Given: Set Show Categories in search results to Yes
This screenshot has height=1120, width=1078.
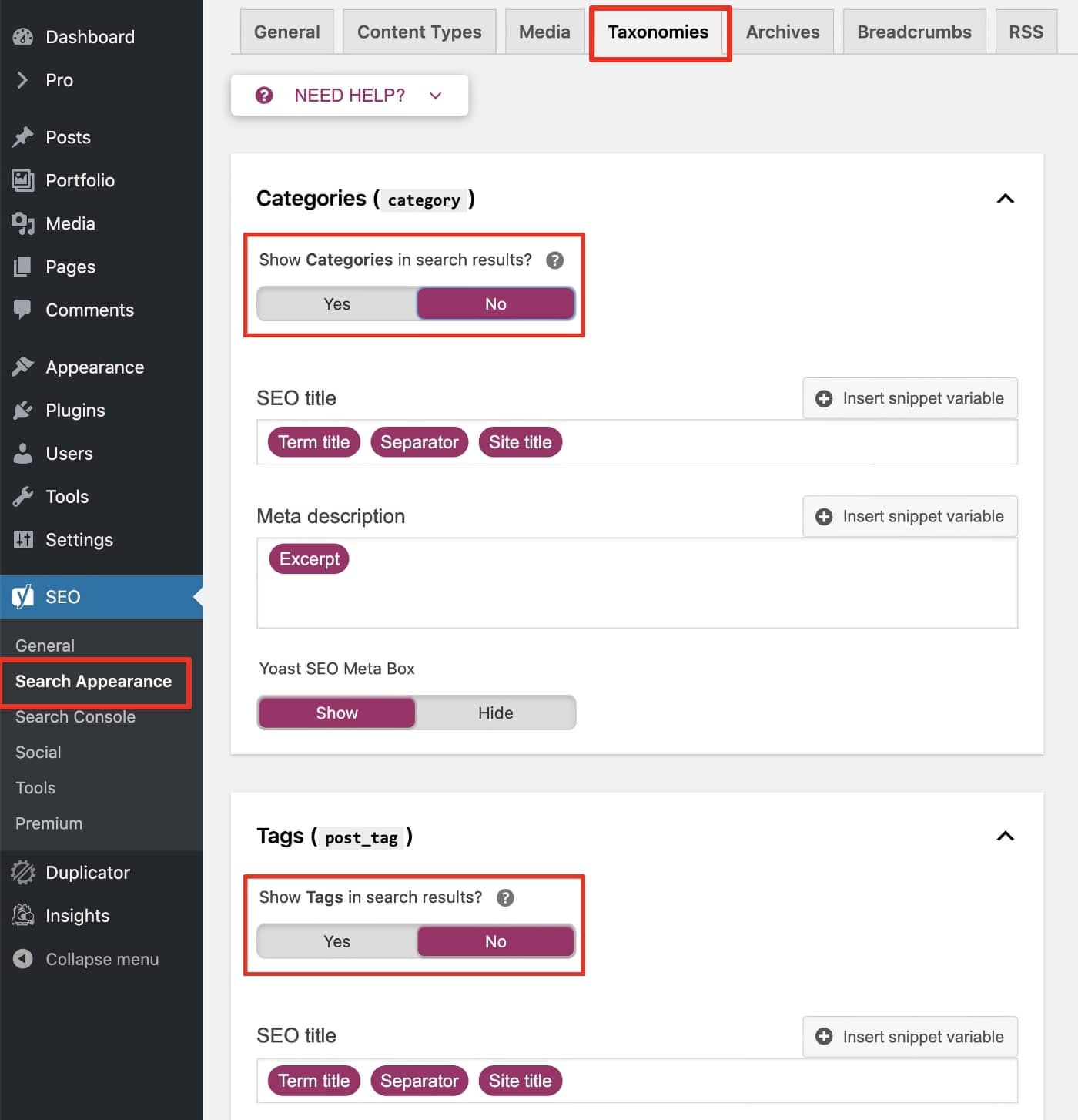Looking at the screenshot, I should click(x=337, y=303).
